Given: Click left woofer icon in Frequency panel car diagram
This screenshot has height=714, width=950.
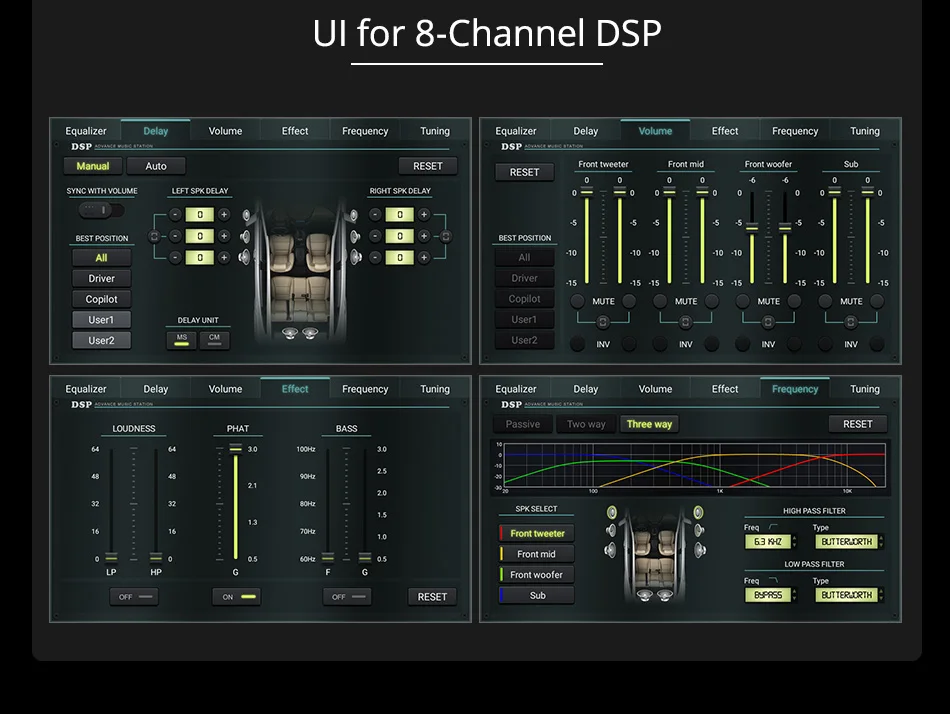Looking at the screenshot, I should click(610, 550).
